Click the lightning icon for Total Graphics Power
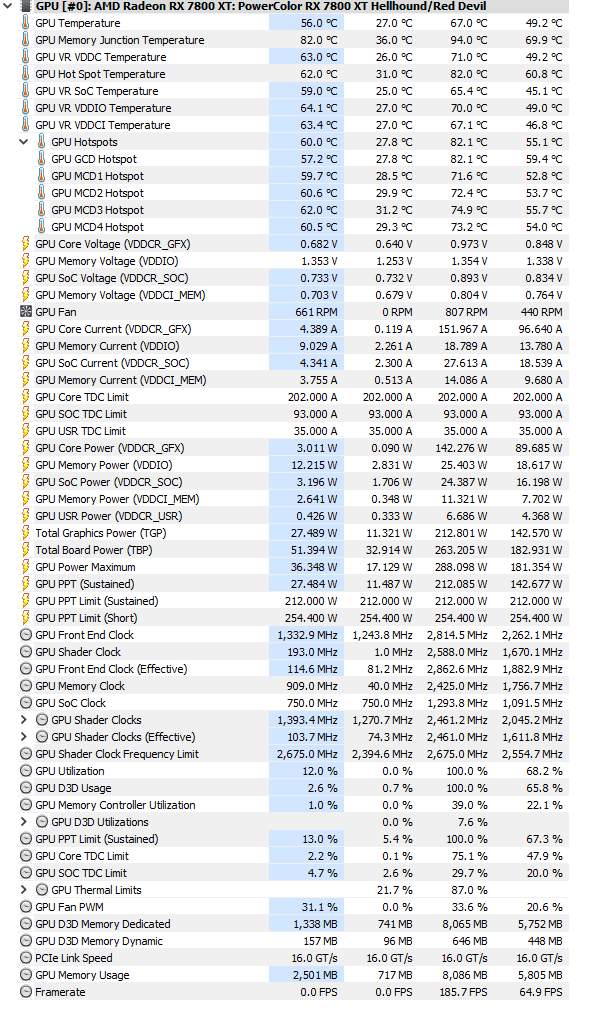 point(26,533)
